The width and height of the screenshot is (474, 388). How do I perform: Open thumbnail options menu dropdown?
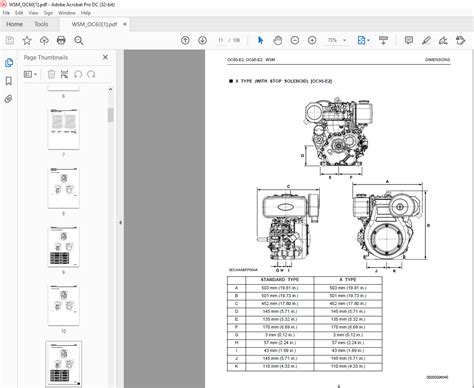(30, 74)
